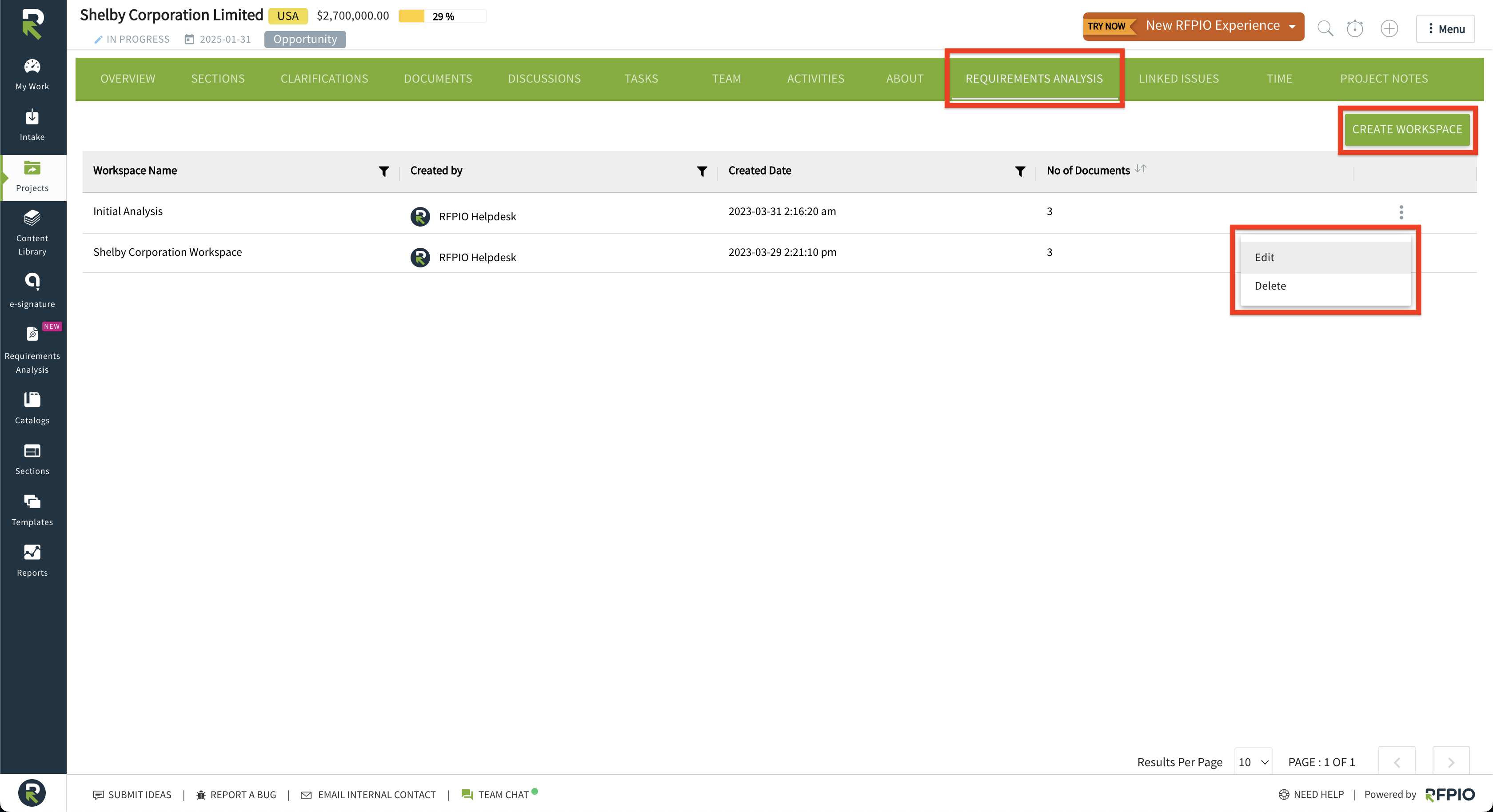This screenshot has height=812, width=1493.
Task: Click the RFPIO logo at top of sidebar
Action: coord(32,24)
